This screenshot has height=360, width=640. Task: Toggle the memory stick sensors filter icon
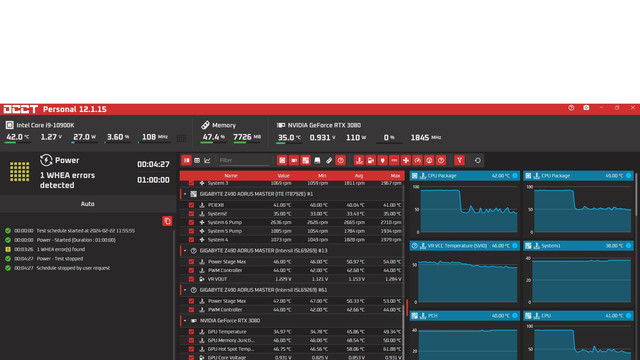(x=329, y=160)
